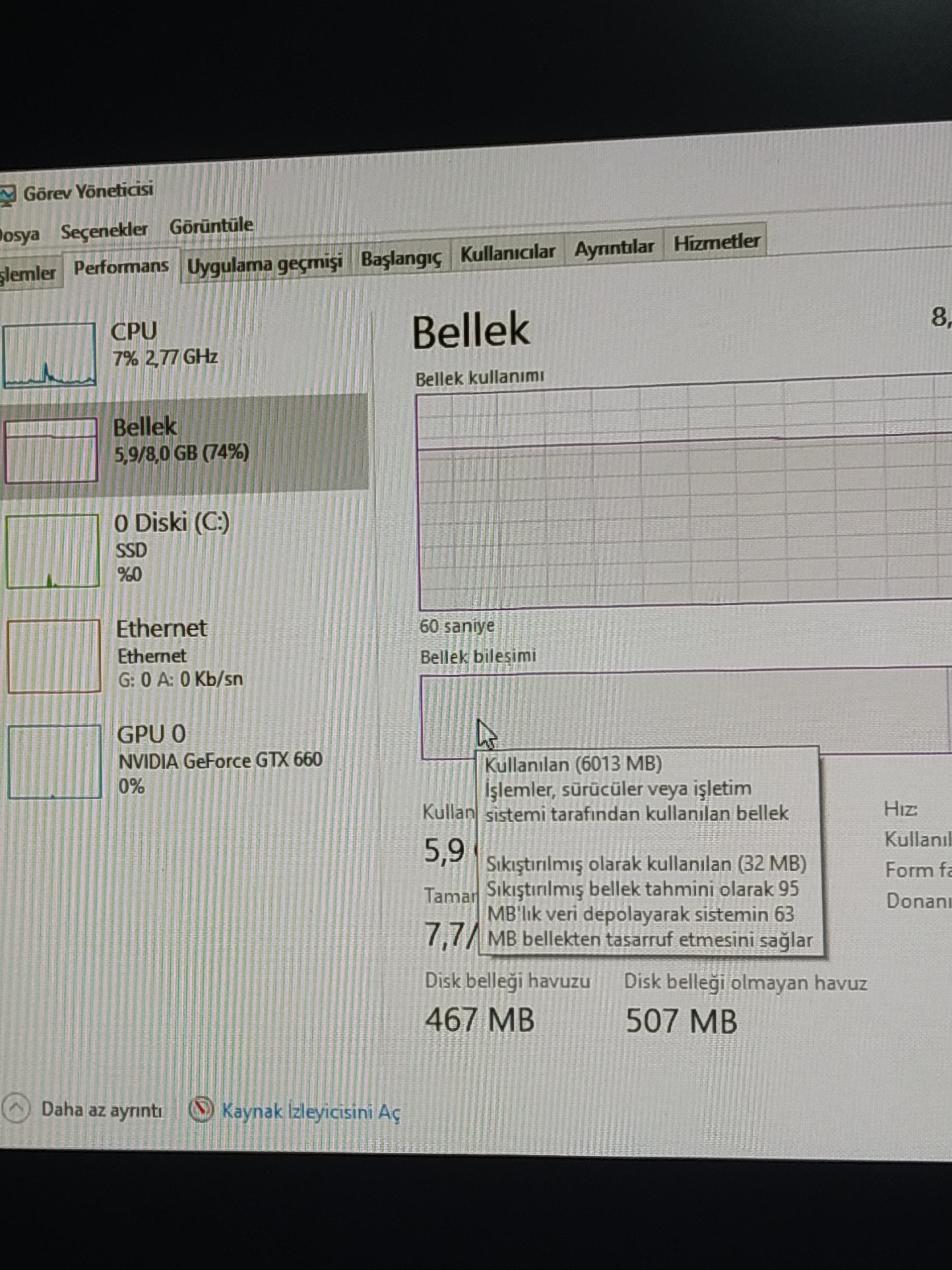Click the 60 saniye label
Viewport: 952px width, 1270px height.
457,626
